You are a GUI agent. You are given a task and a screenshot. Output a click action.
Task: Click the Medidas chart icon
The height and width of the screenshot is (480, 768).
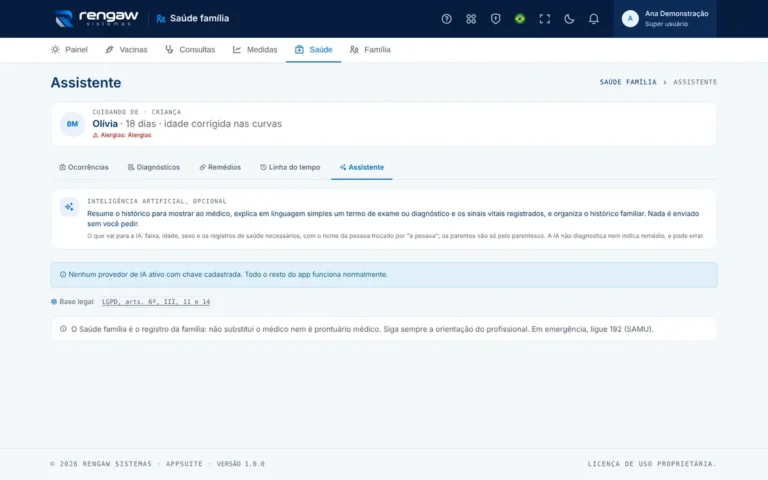[237, 49]
